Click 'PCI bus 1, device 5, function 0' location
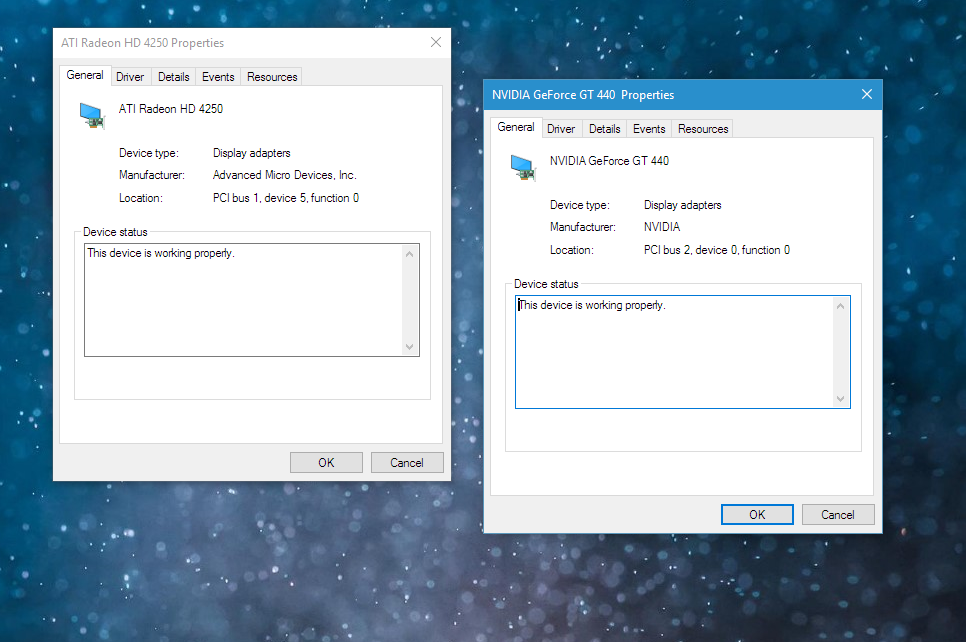The image size is (966, 642). point(286,198)
